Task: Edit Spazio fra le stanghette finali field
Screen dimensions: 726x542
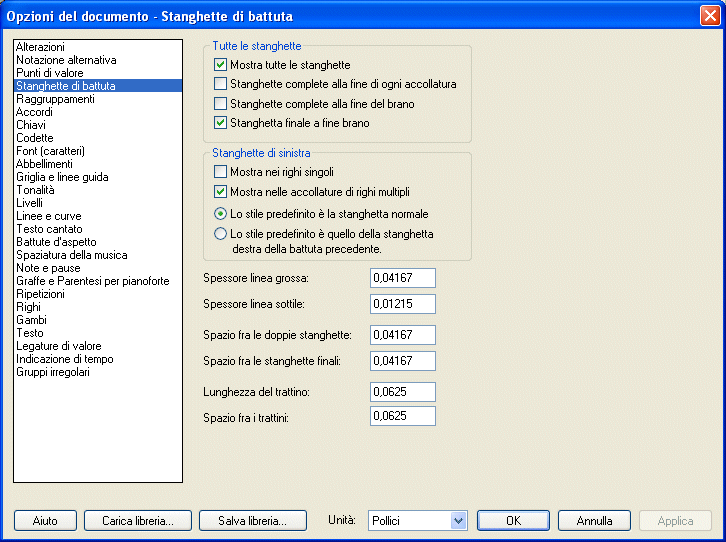Action: click(403, 361)
